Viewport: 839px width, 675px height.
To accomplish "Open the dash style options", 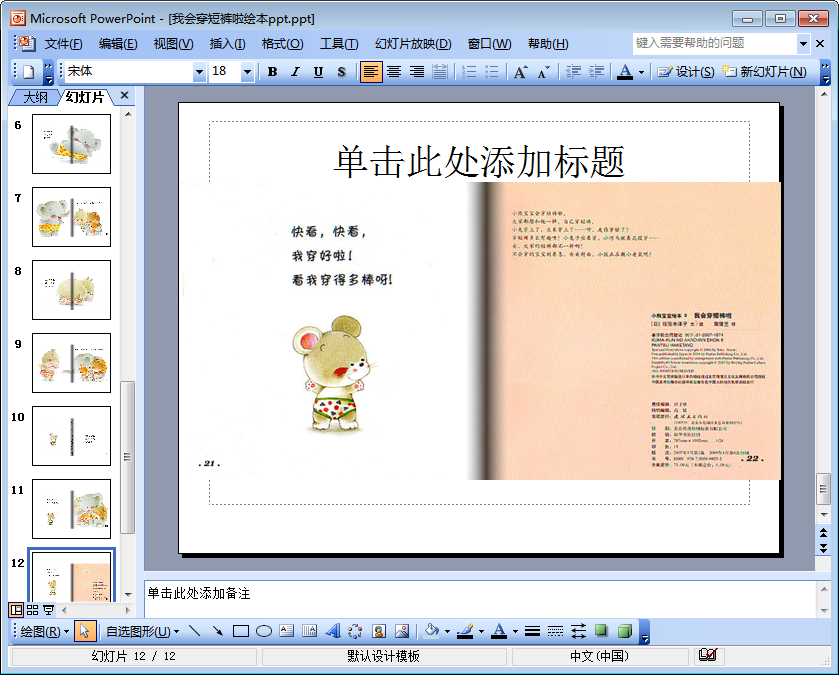I will [x=555, y=631].
